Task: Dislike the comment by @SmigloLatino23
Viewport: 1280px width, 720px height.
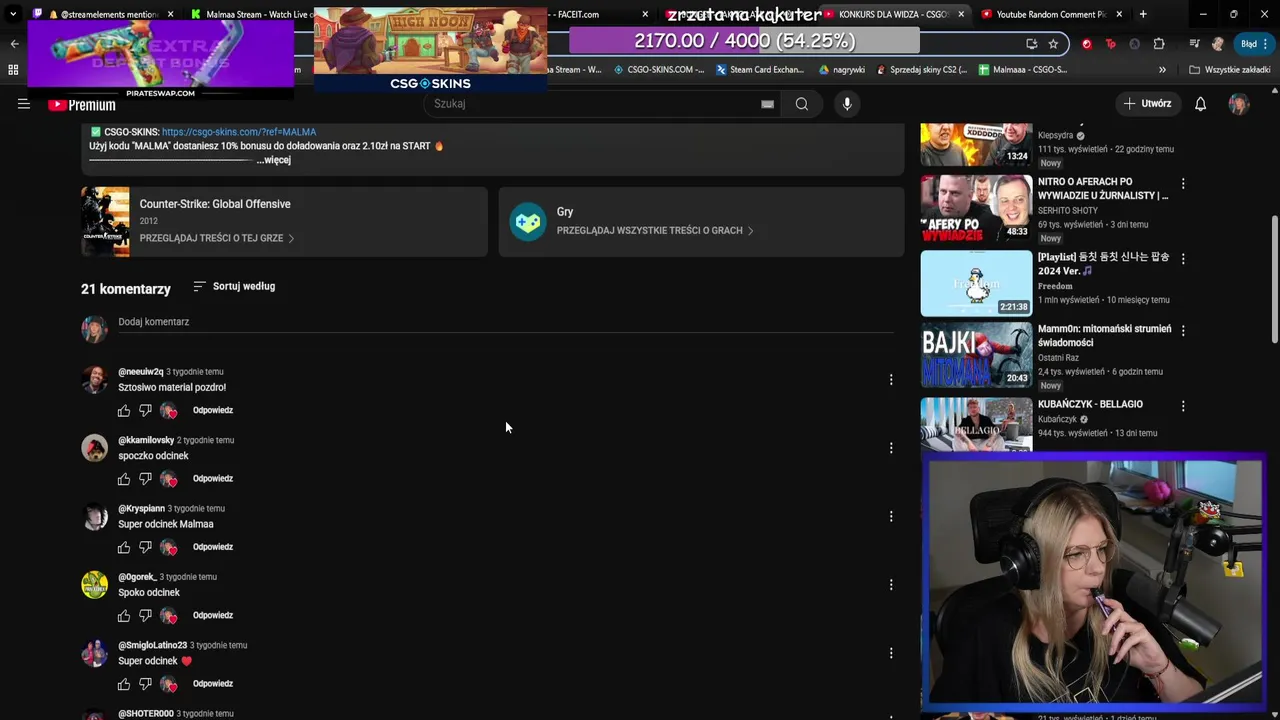Action: (x=145, y=684)
